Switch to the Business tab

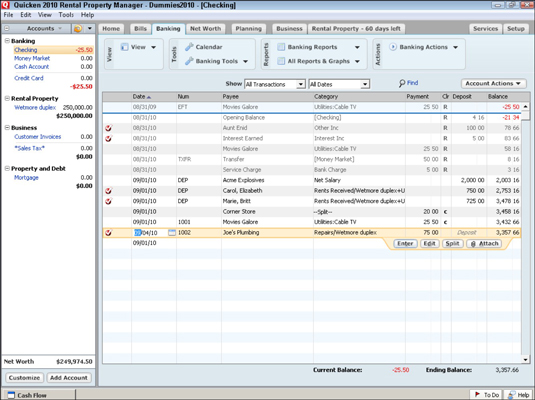pos(289,29)
